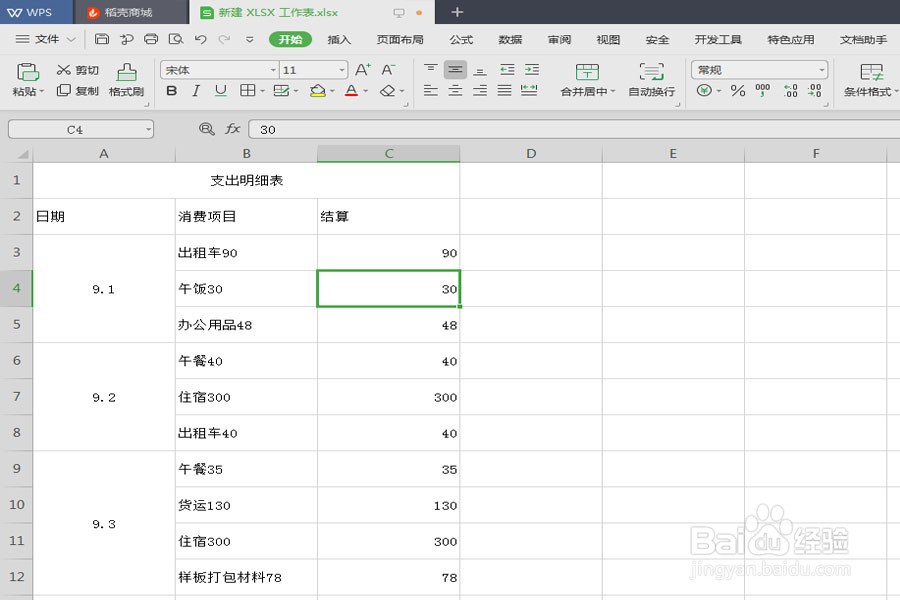This screenshot has height=600, width=900.
Task: Open the number format dropdown 常规
Action: (x=822, y=70)
